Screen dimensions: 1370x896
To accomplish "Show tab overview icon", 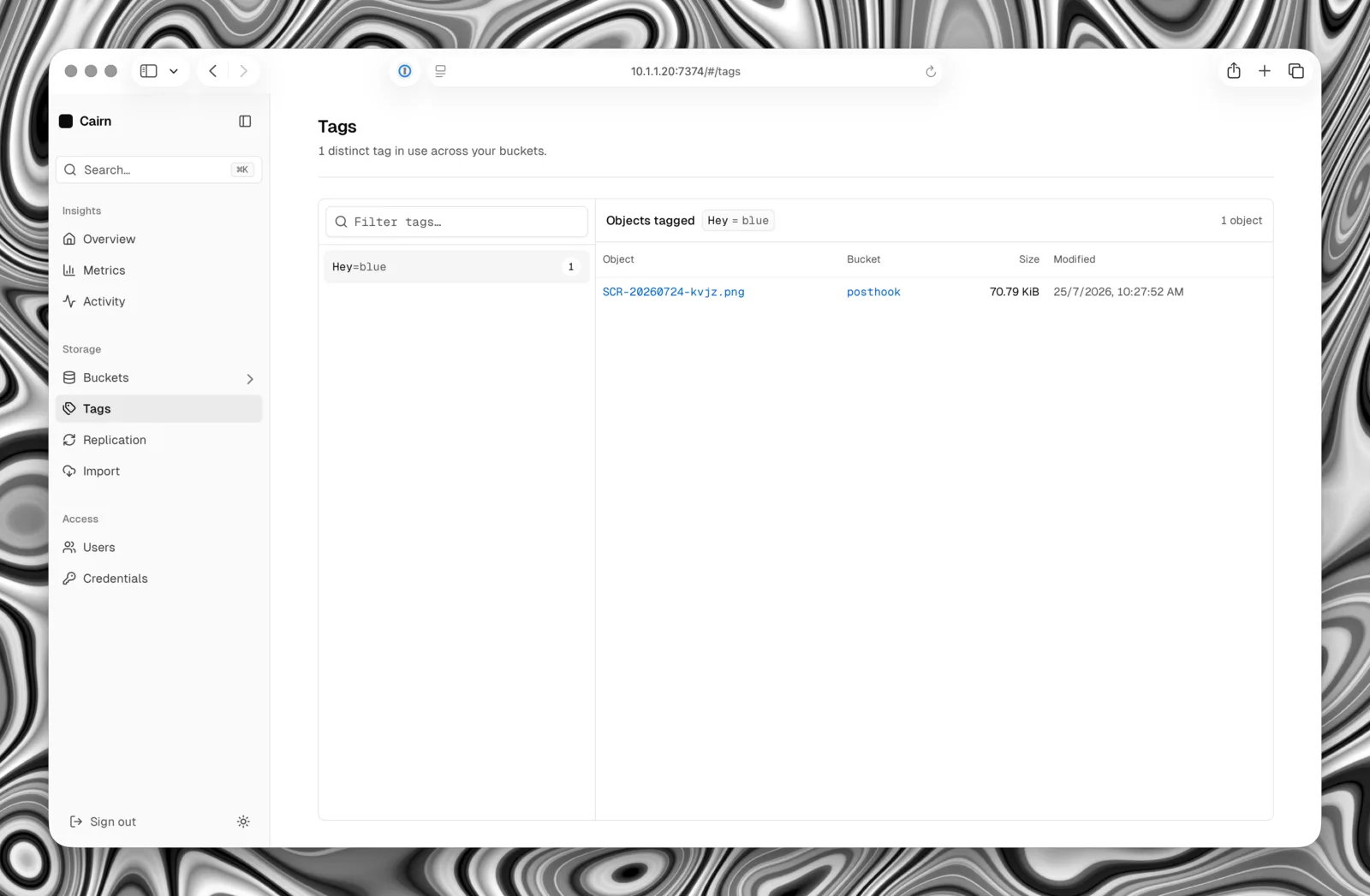I will click(1296, 71).
